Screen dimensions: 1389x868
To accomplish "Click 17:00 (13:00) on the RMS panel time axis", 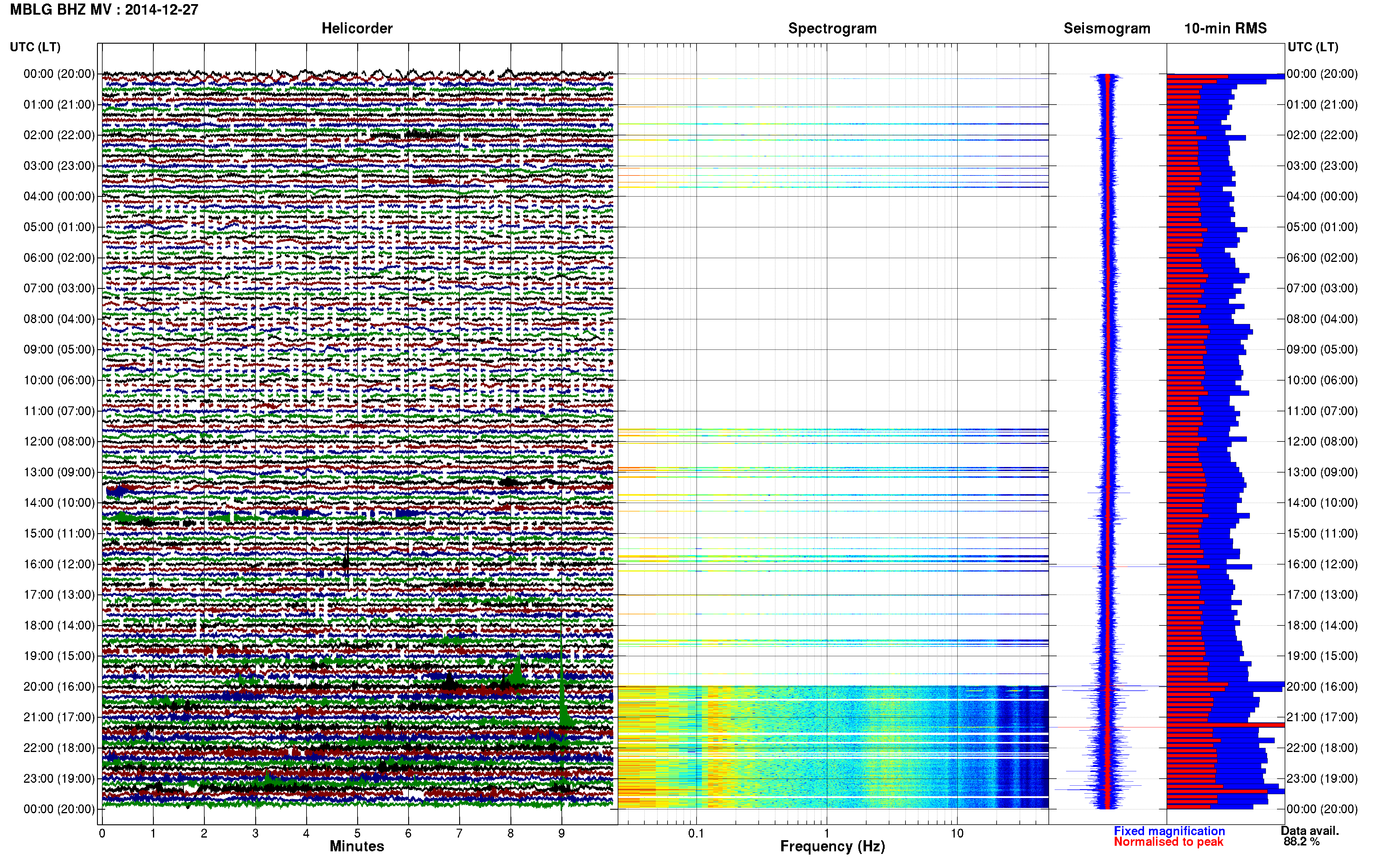I will point(1322,595).
